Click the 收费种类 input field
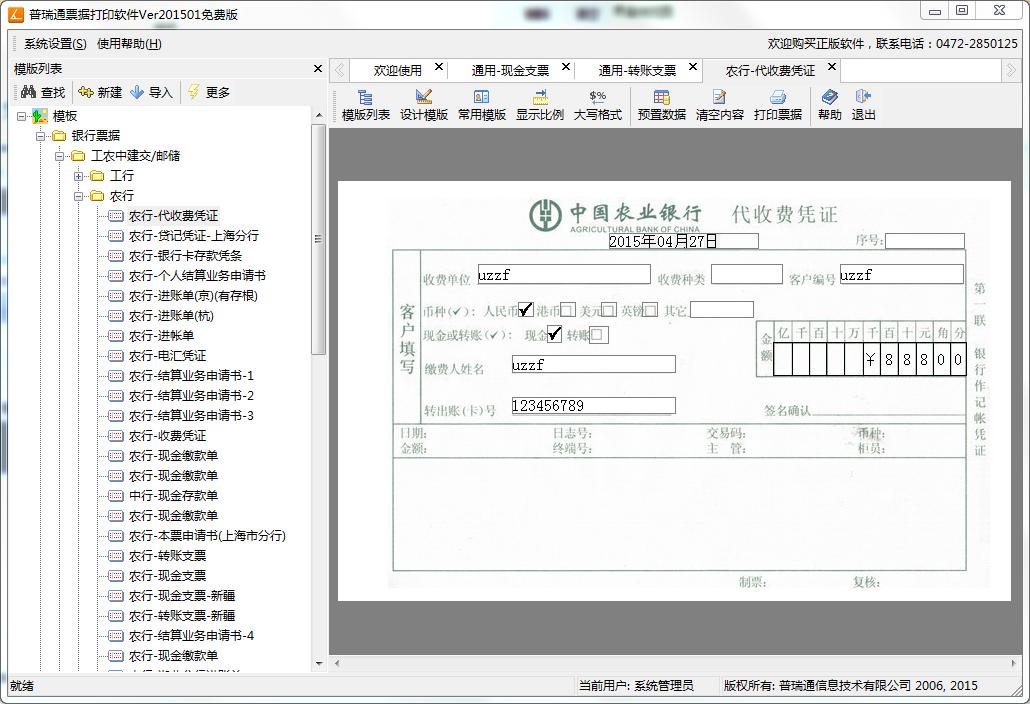 pos(747,275)
